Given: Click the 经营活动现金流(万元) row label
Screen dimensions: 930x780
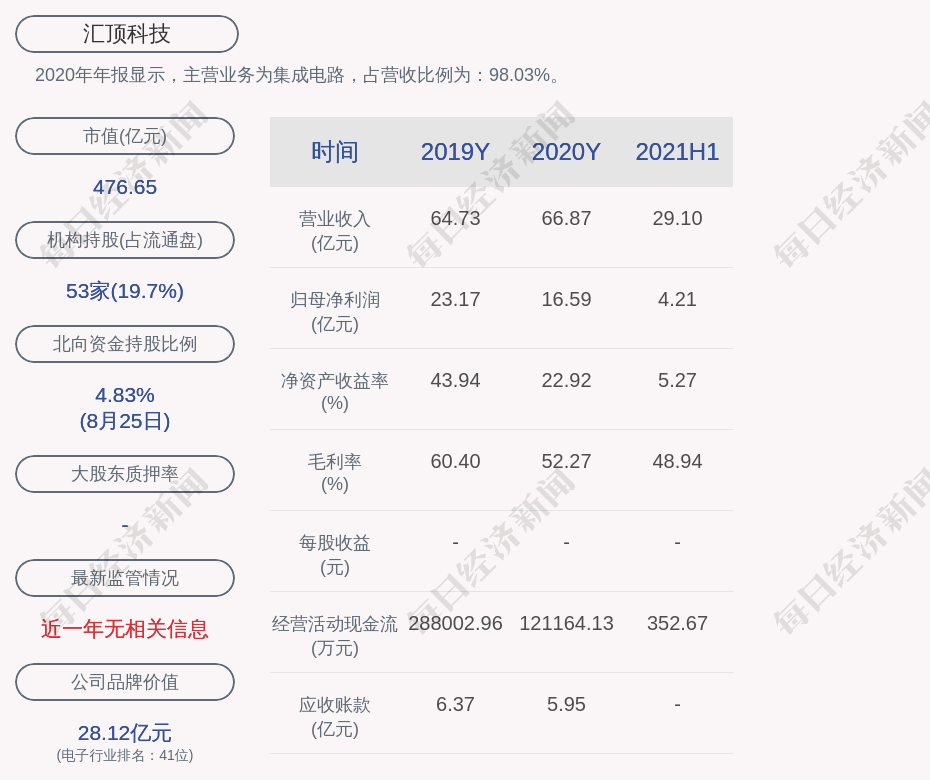Looking at the screenshot, I should coord(335,636).
